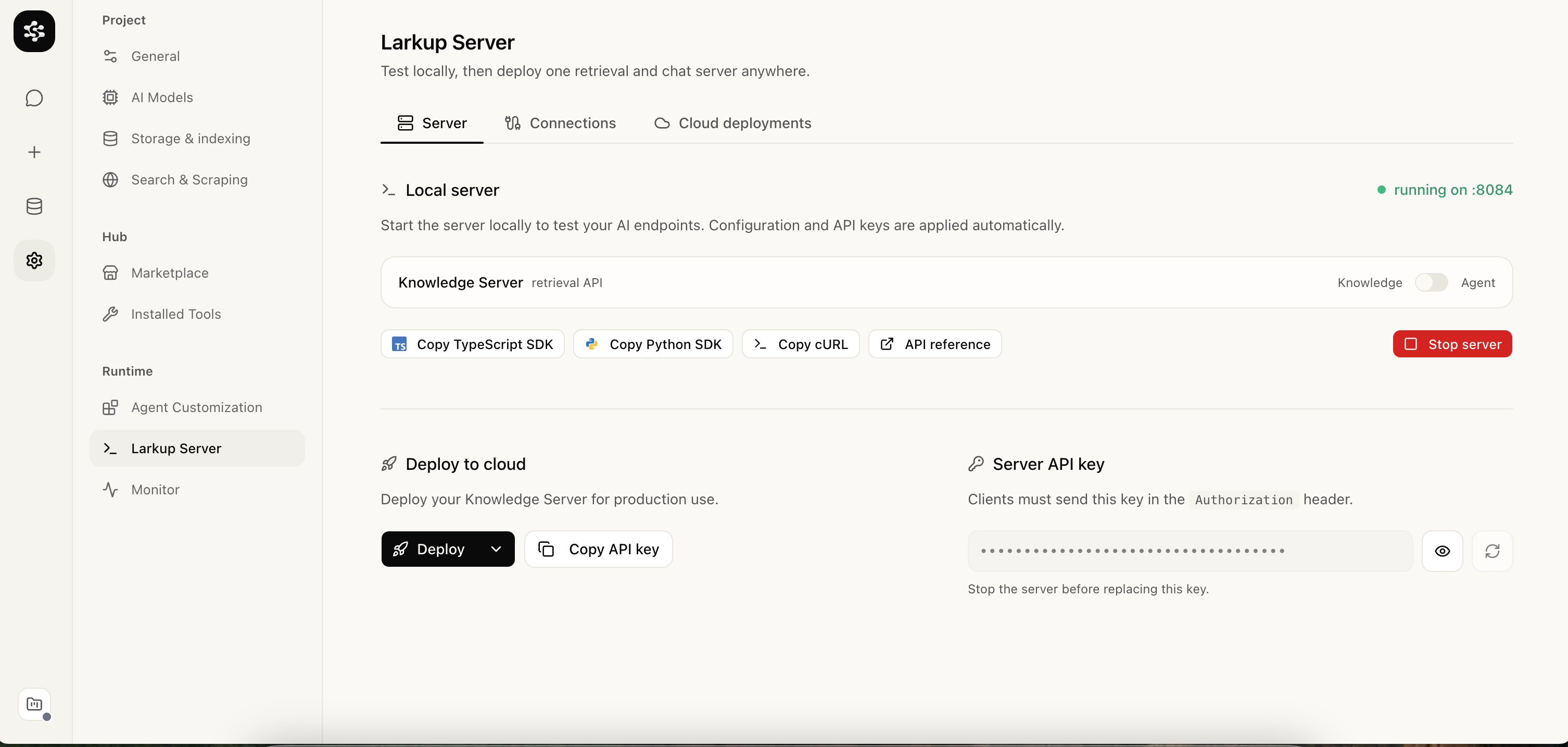Screen dimensions: 1568x747
Task: Click the plus icon in left rail
Action: click(34, 152)
